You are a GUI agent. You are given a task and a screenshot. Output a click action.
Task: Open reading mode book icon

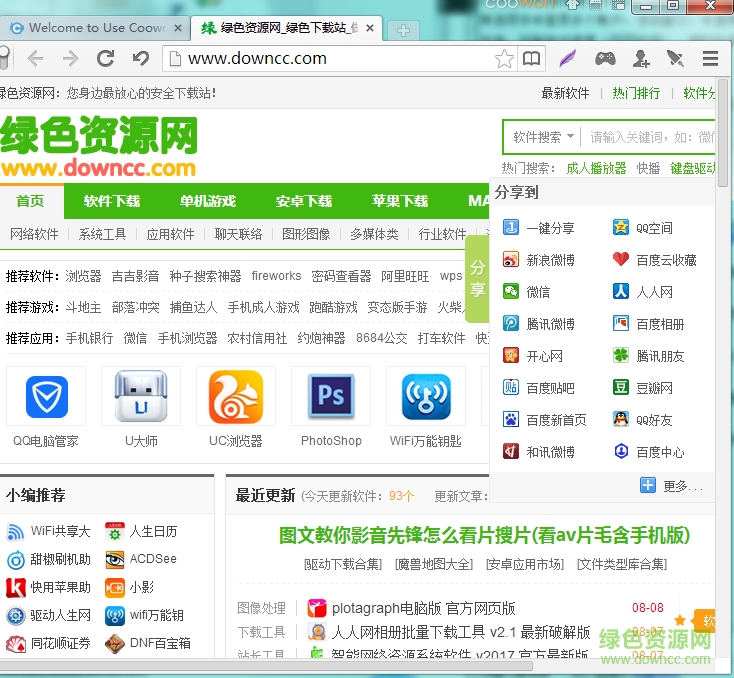tap(531, 58)
